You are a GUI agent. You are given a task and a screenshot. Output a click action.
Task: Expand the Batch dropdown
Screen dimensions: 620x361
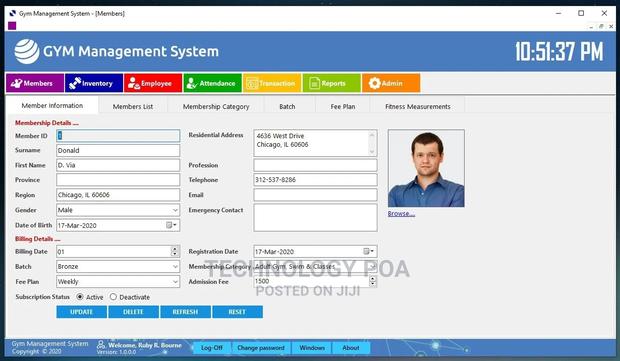tap(175, 266)
